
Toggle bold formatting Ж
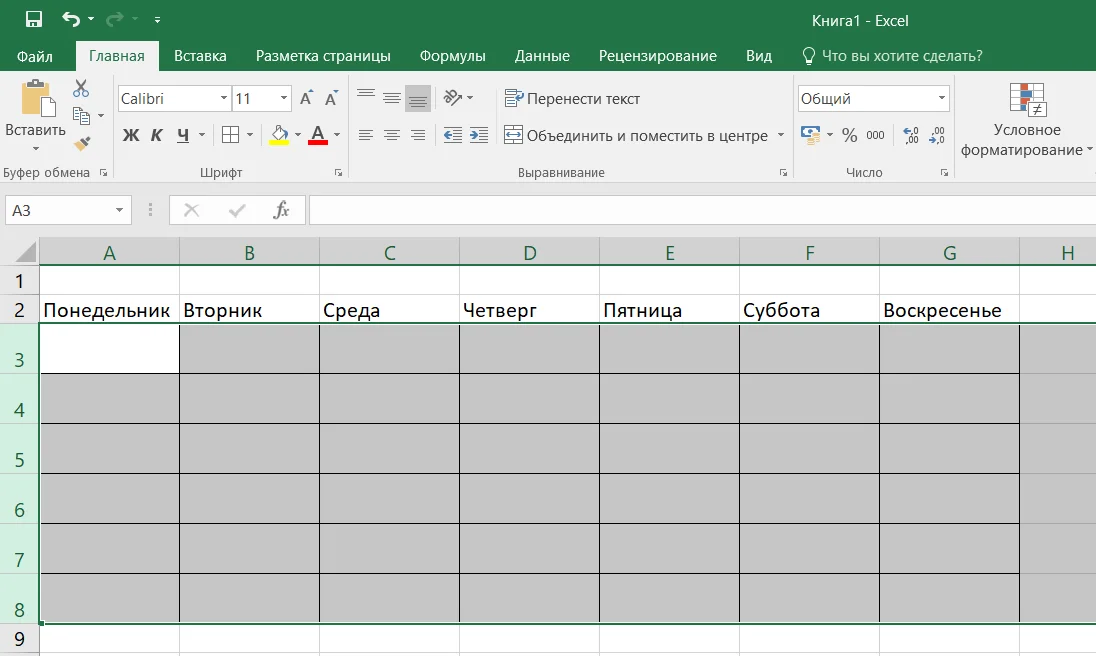[x=131, y=135]
